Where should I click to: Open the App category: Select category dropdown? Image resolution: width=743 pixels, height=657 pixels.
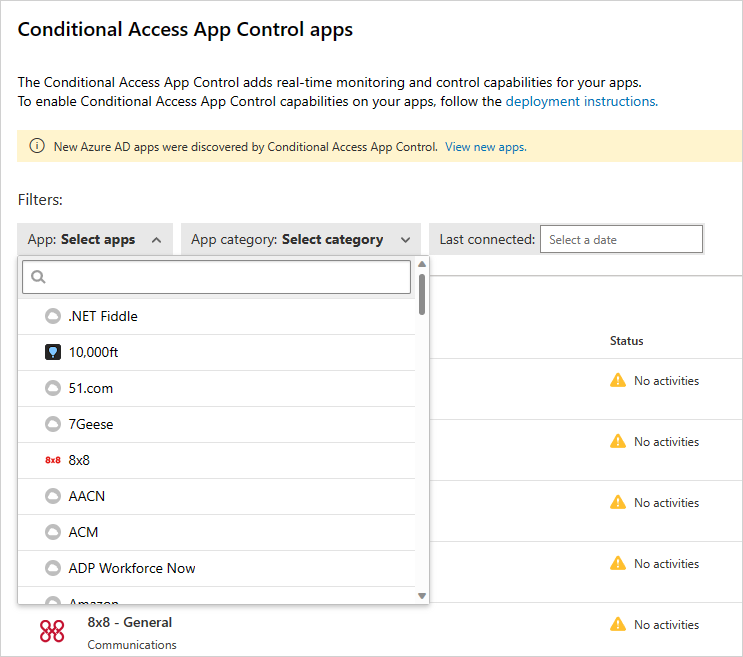click(x=301, y=239)
